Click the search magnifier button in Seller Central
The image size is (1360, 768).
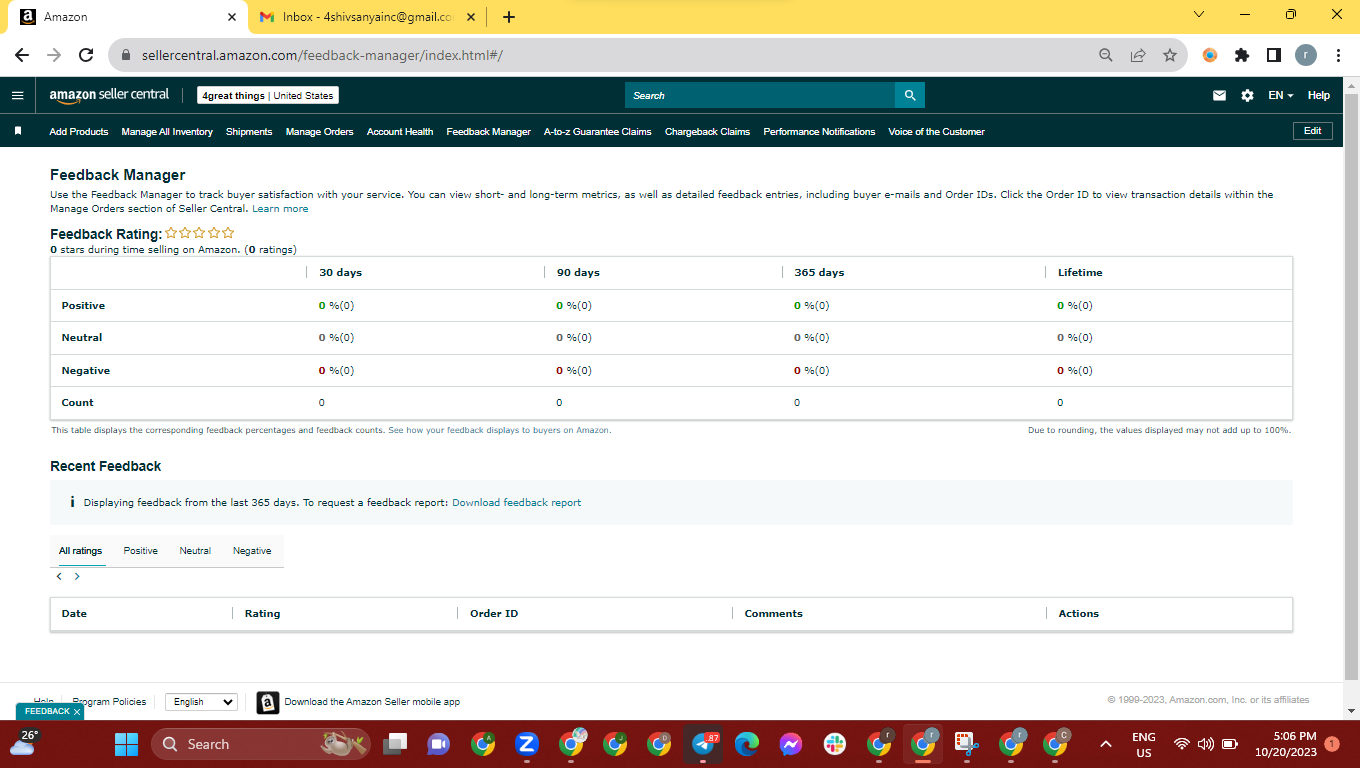910,95
